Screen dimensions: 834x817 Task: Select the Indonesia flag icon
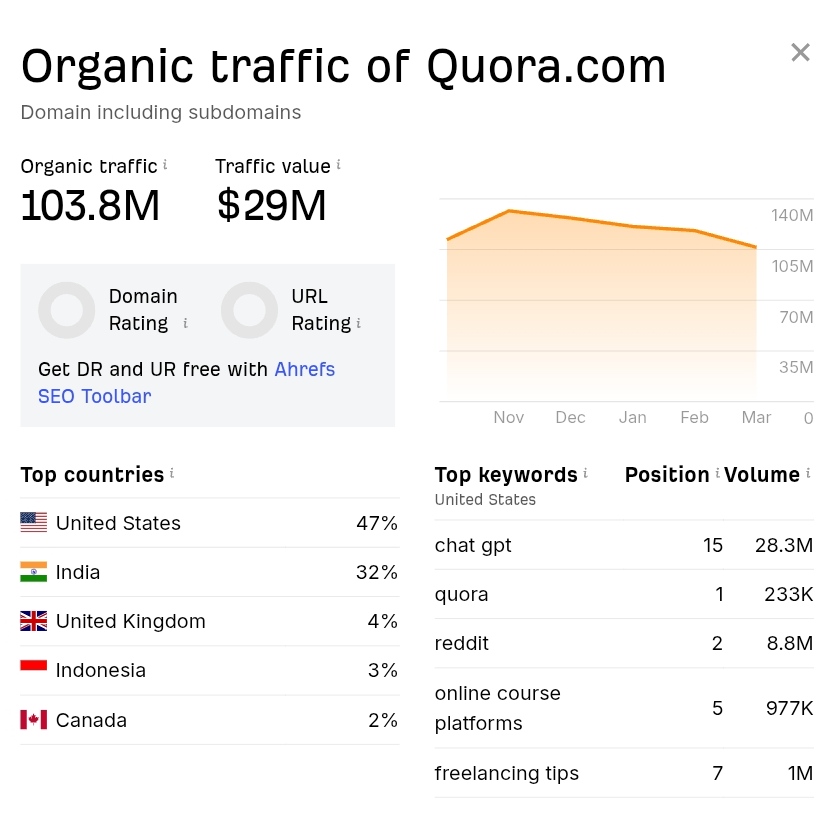tap(33, 669)
